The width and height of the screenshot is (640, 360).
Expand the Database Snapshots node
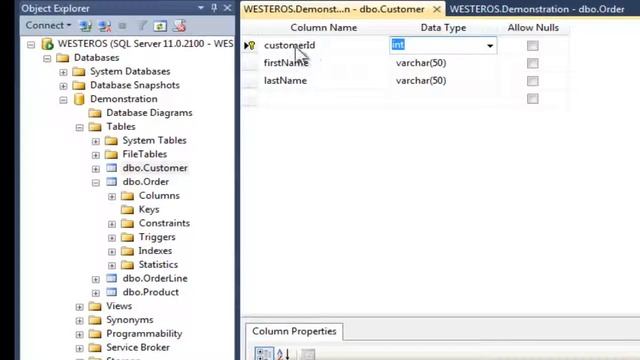(63, 86)
